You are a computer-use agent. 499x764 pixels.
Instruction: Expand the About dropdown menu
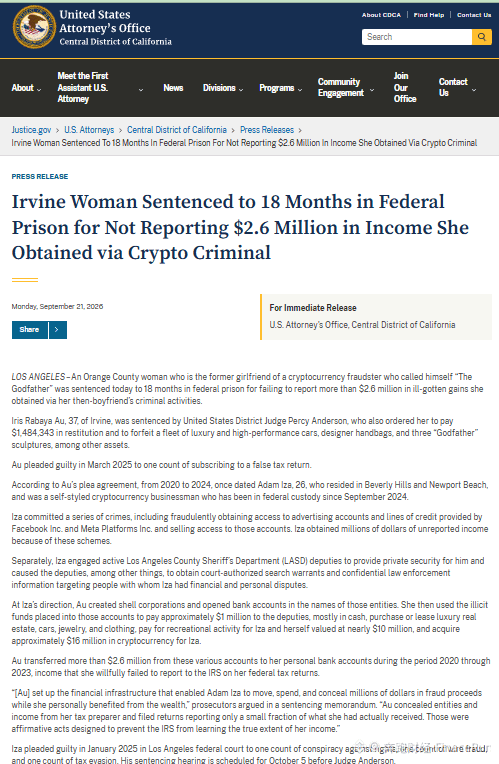tap(26, 88)
